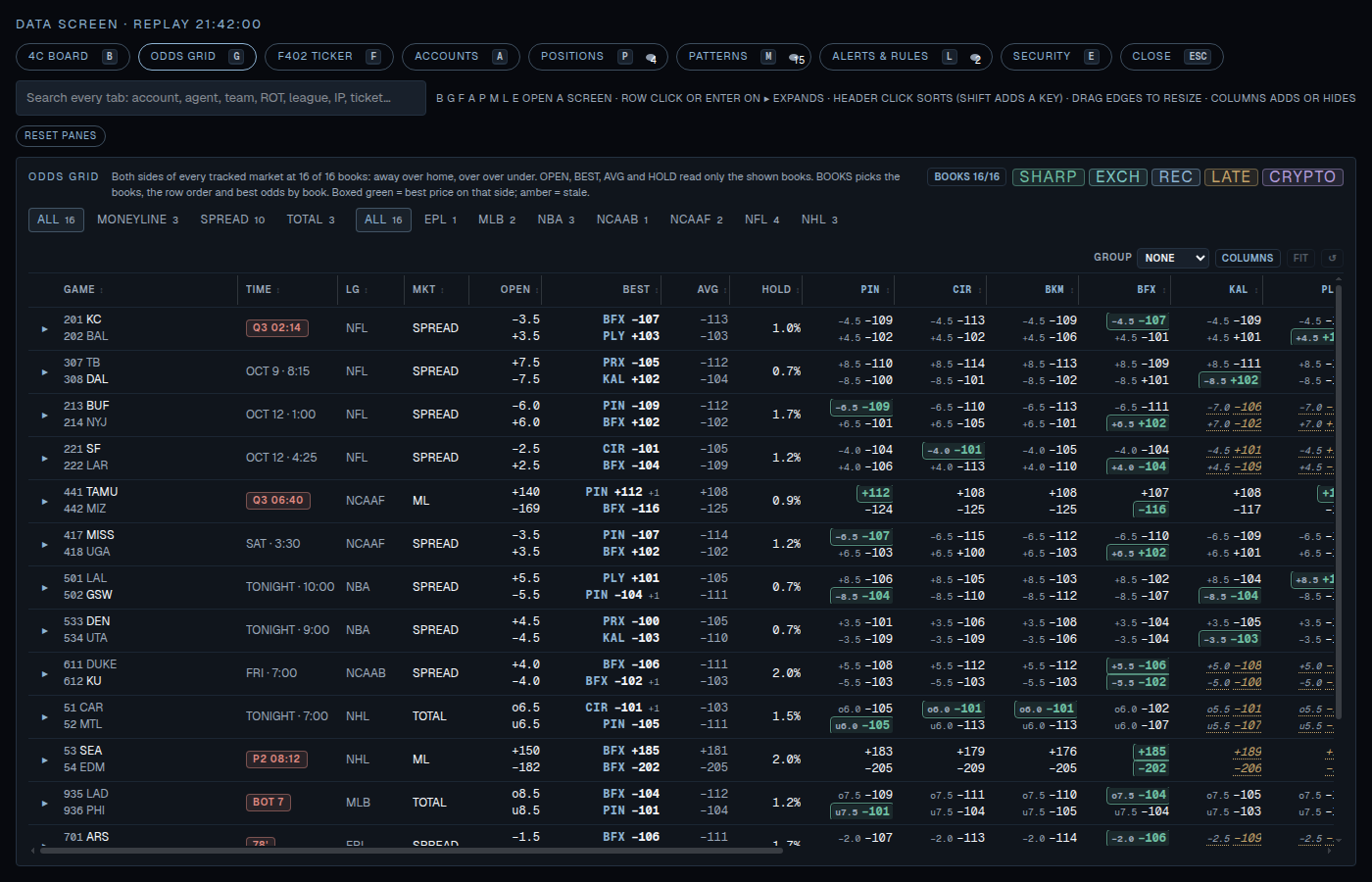Click the vertical scrollbar of the odds grid
The width and height of the screenshot is (1372, 882).
click(x=1339, y=500)
